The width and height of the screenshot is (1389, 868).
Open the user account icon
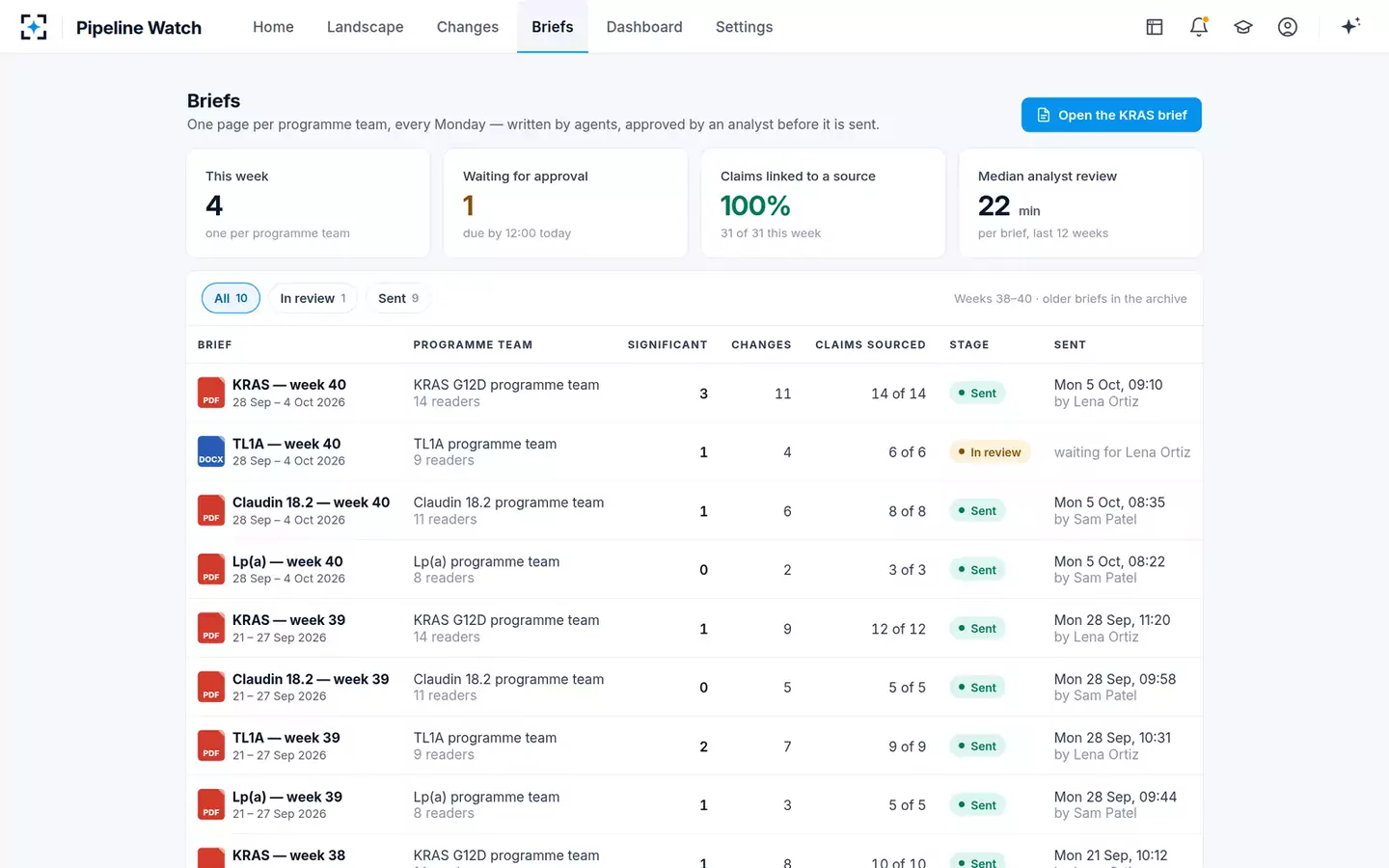[x=1288, y=27]
